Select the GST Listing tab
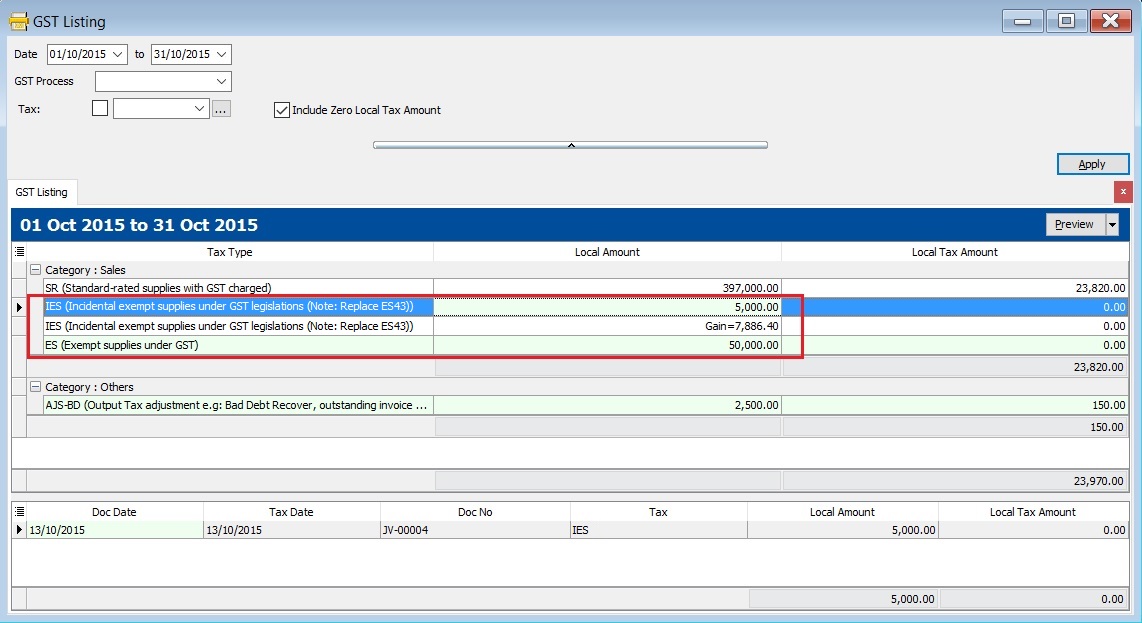Image resolution: width=1142 pixels, height=623 pixels. (42, 192)
